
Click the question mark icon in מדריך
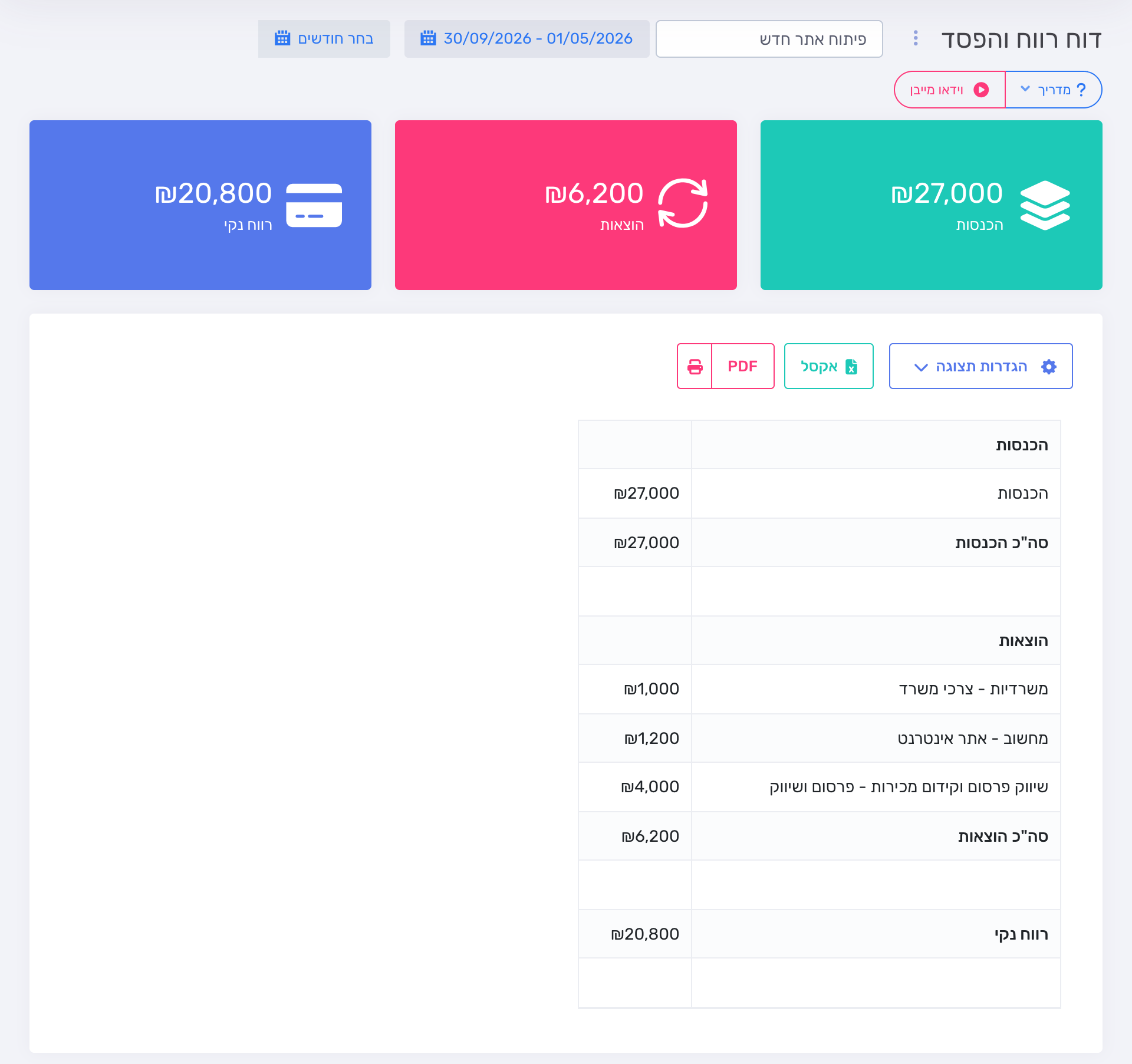tap(1081, 90)
